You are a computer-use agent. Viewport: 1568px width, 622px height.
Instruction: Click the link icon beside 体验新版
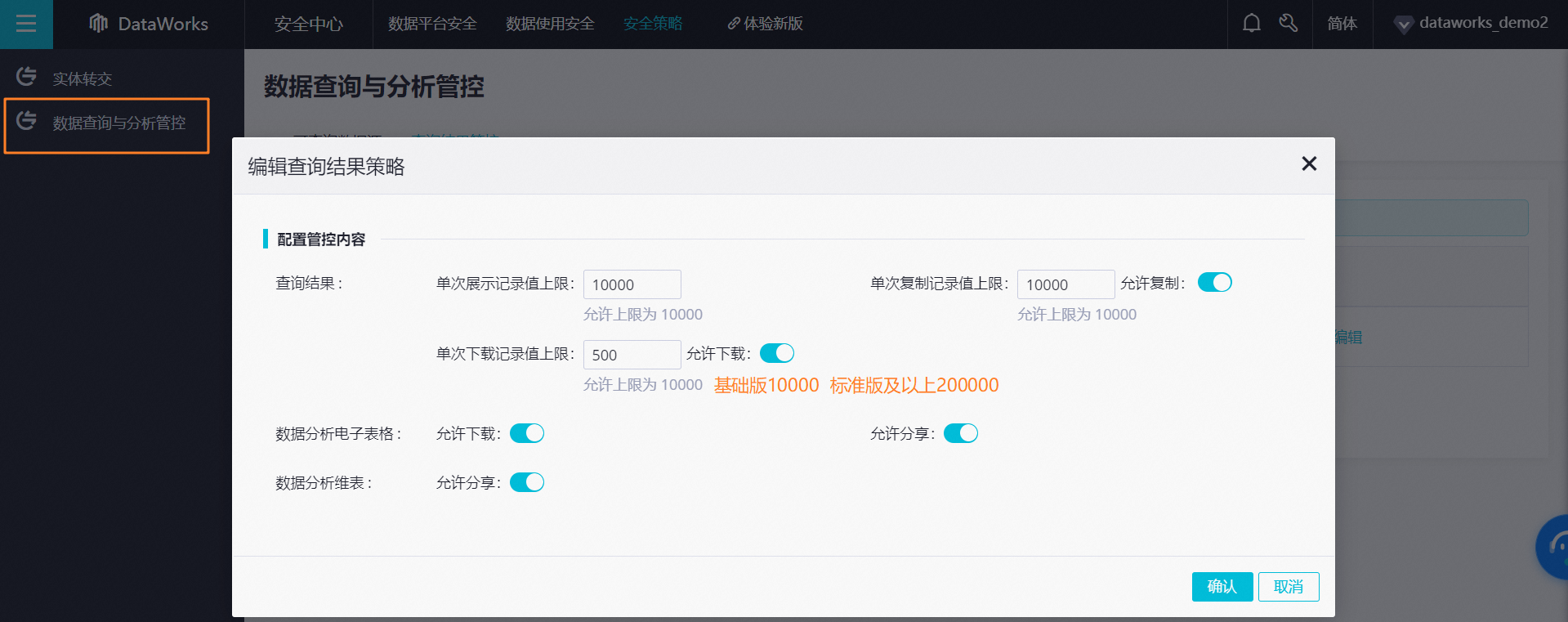click(x=734, y=24)
